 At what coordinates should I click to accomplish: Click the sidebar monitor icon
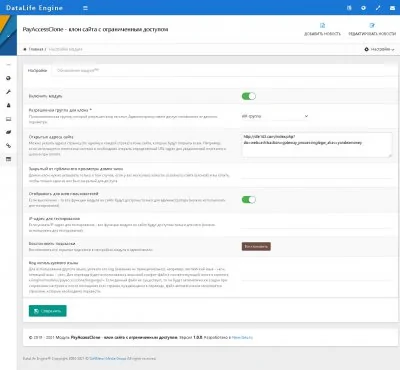click(x=9, y=119)
